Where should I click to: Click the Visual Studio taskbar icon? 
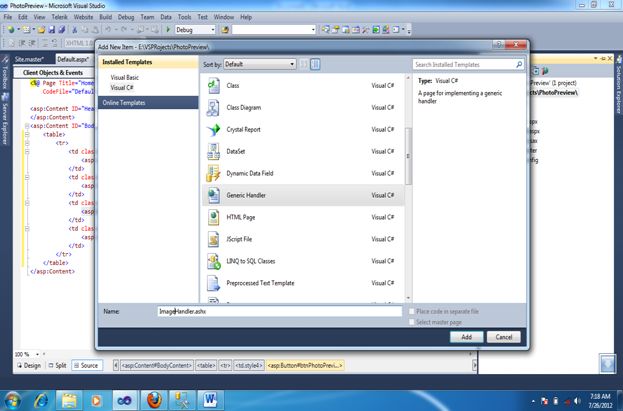124,400
